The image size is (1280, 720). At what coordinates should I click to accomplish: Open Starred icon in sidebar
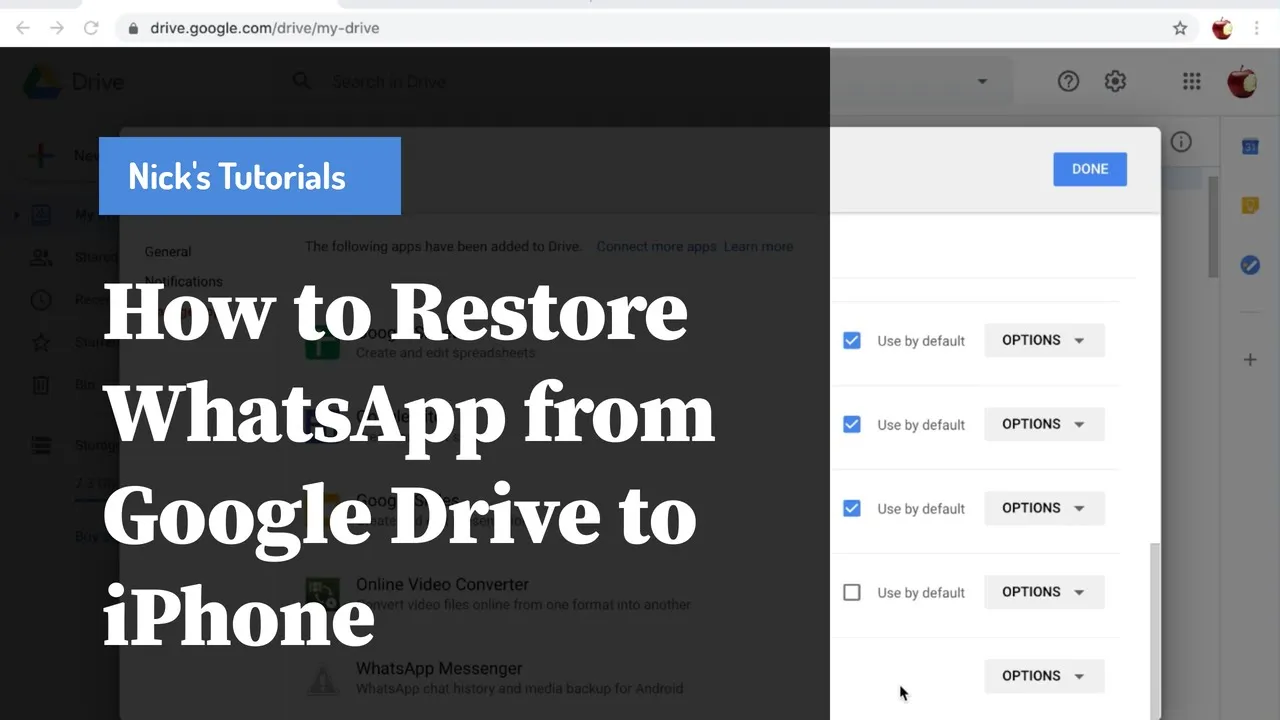(41, 343)
